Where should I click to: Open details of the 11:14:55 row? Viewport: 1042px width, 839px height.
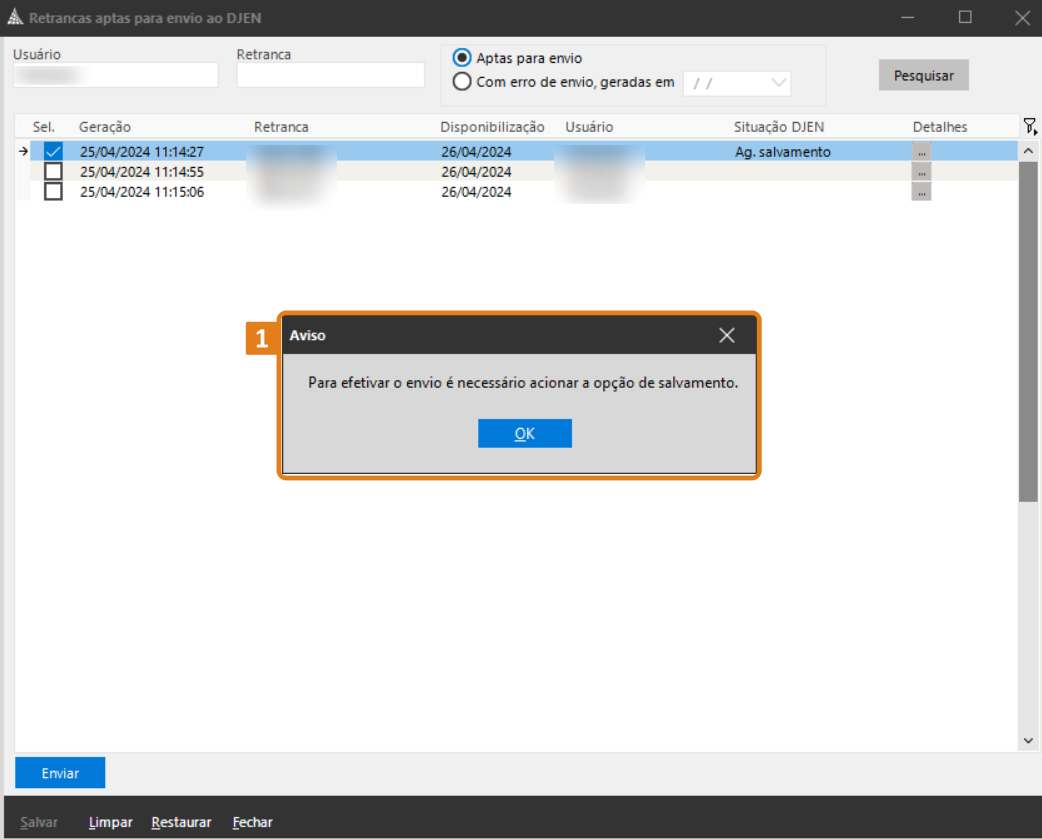[x=921, y=172]
